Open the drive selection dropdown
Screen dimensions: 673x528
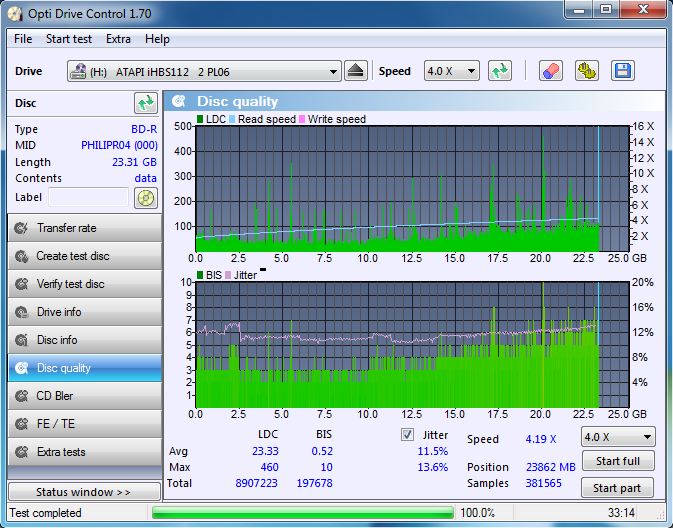[204, 71]
